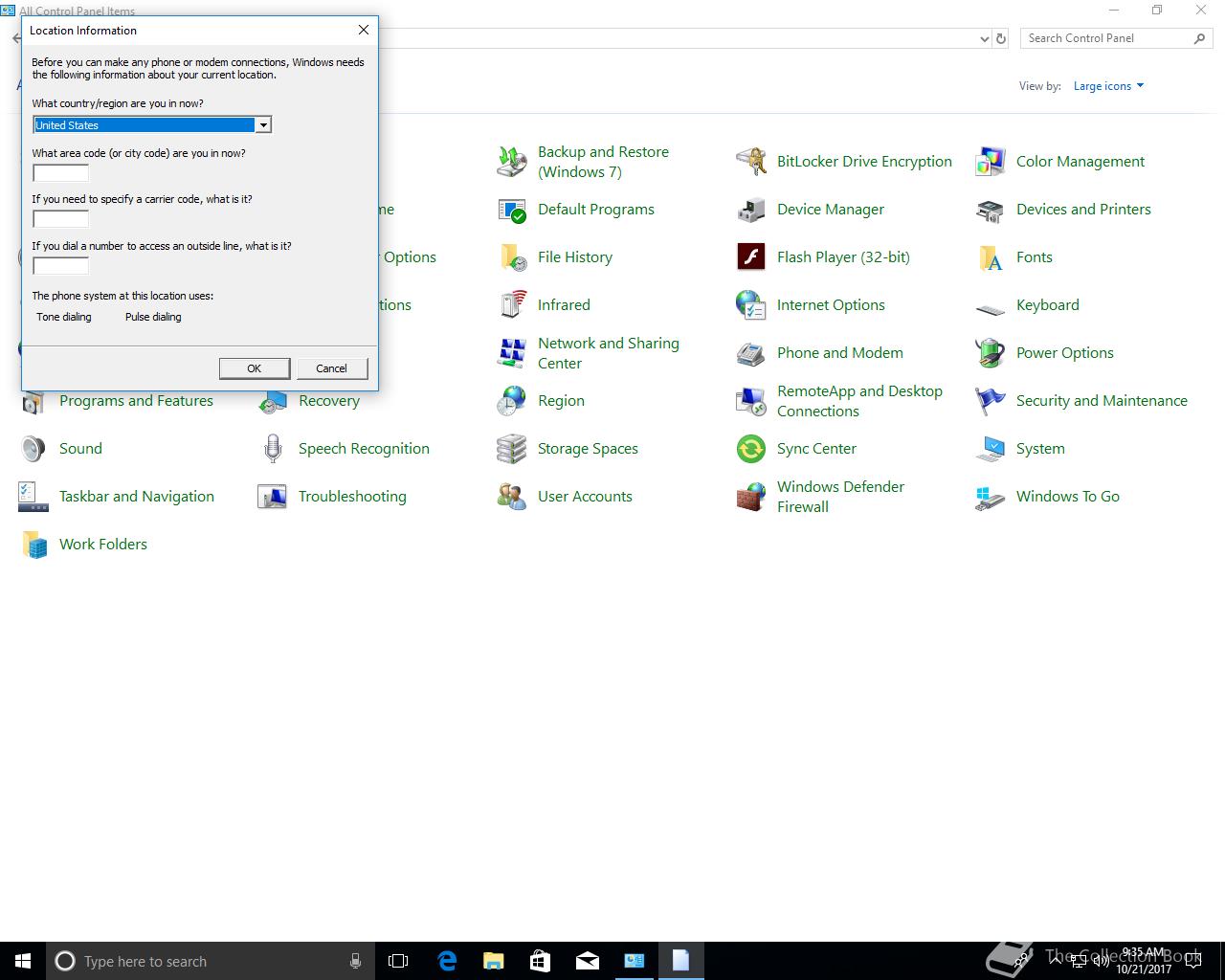The height and width of the screenshot is (980, 1225).
Task: Open Storage Spaces icon
Action: [512, 449]
